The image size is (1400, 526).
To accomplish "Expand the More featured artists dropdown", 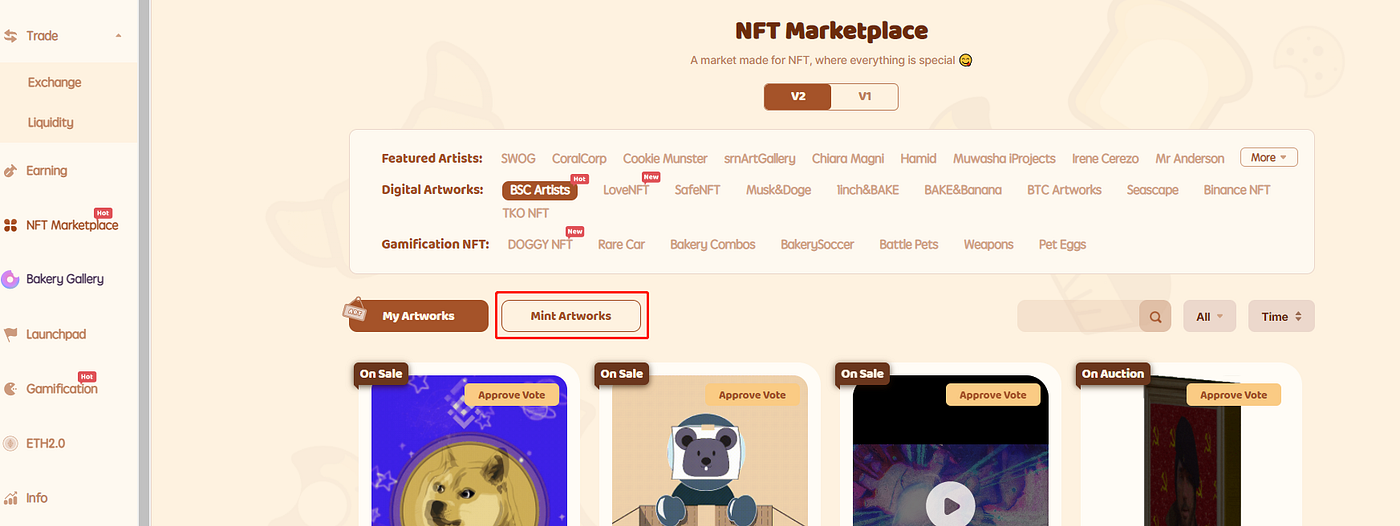I will pos(1269,158).
